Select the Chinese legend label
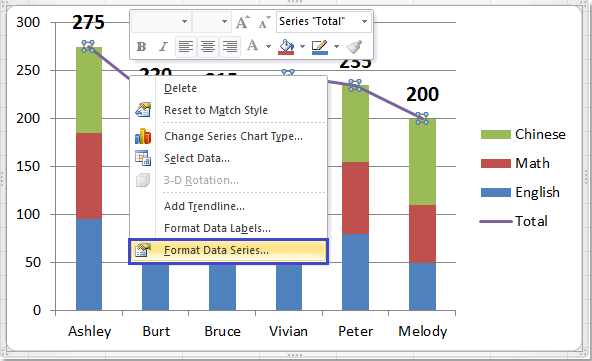Viewport: 592px width, 361px height. pyautogui.click(x=540, y=134)
